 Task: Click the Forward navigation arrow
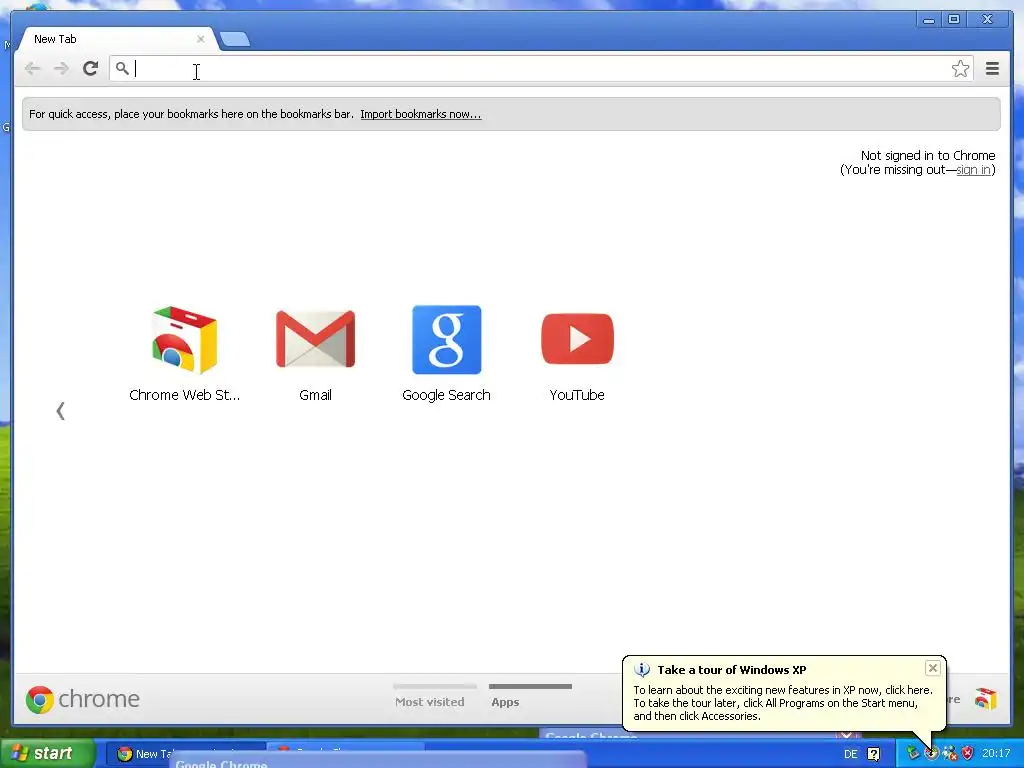point(61,69)
